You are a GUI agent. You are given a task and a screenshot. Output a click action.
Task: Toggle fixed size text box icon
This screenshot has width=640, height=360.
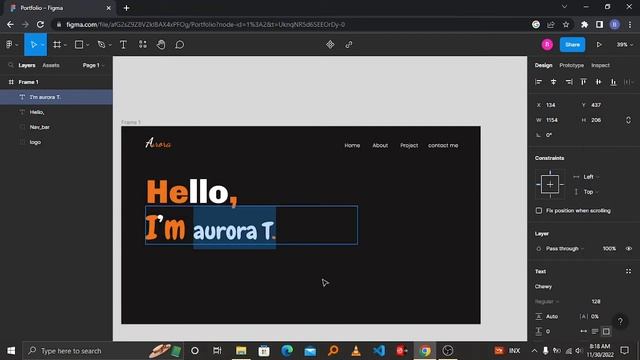pyautogui.click(x=606, y=331)
